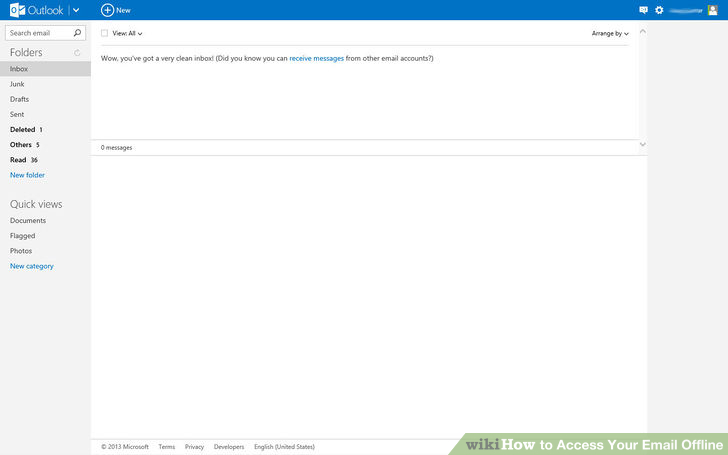Click the blurred account name
This screenshot has height=455, width=728.
[x=686, y=10]
